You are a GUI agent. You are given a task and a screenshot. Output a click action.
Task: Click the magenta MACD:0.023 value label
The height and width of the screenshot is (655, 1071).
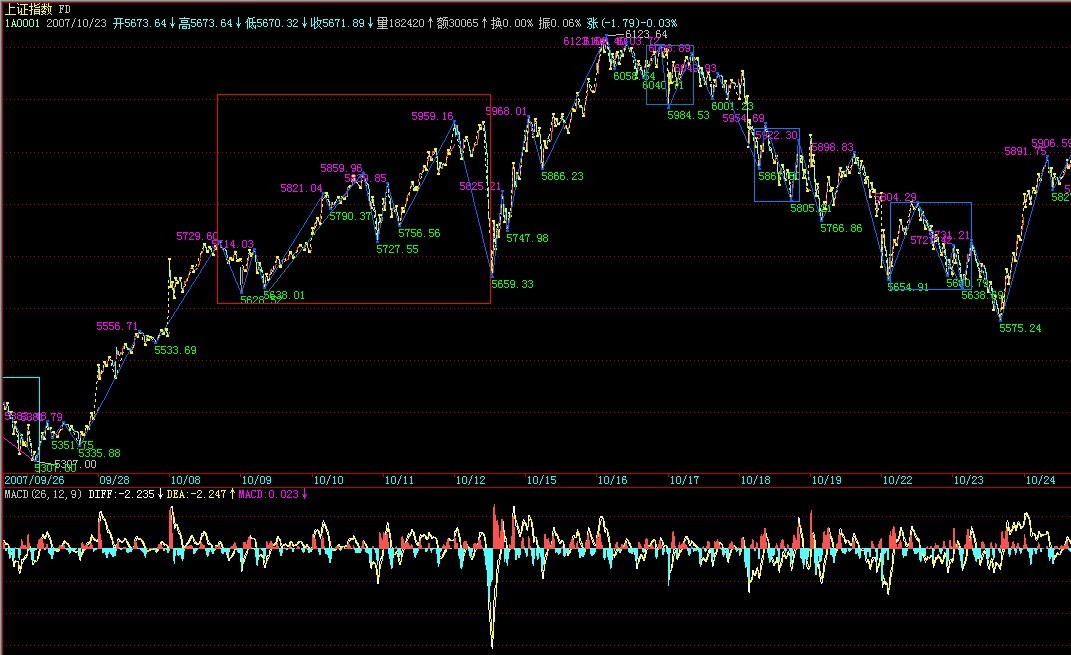[270, 493]
